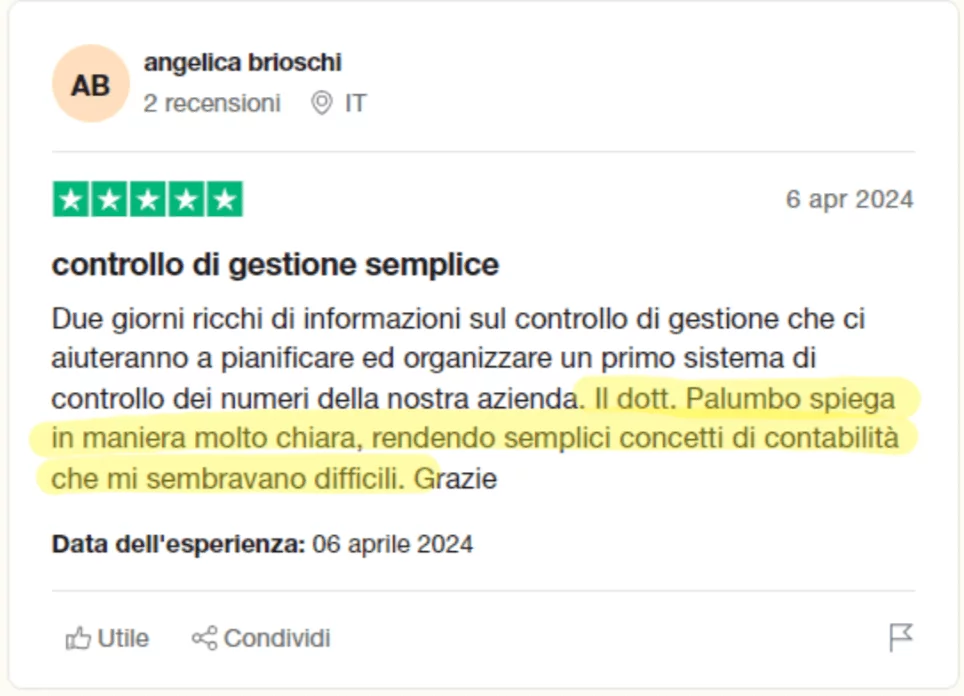Click the 6 apr 2024 date
This screenshot has height=696, width=964.
(x=849, y=199)
